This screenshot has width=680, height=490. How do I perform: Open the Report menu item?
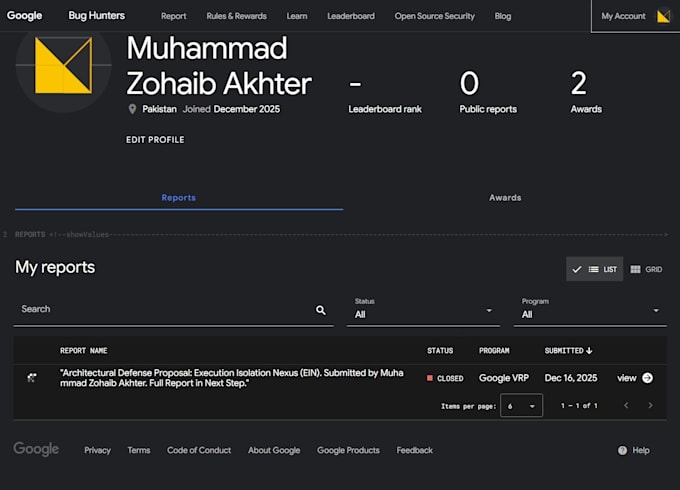pyautogui.click(x=173, y=16)
